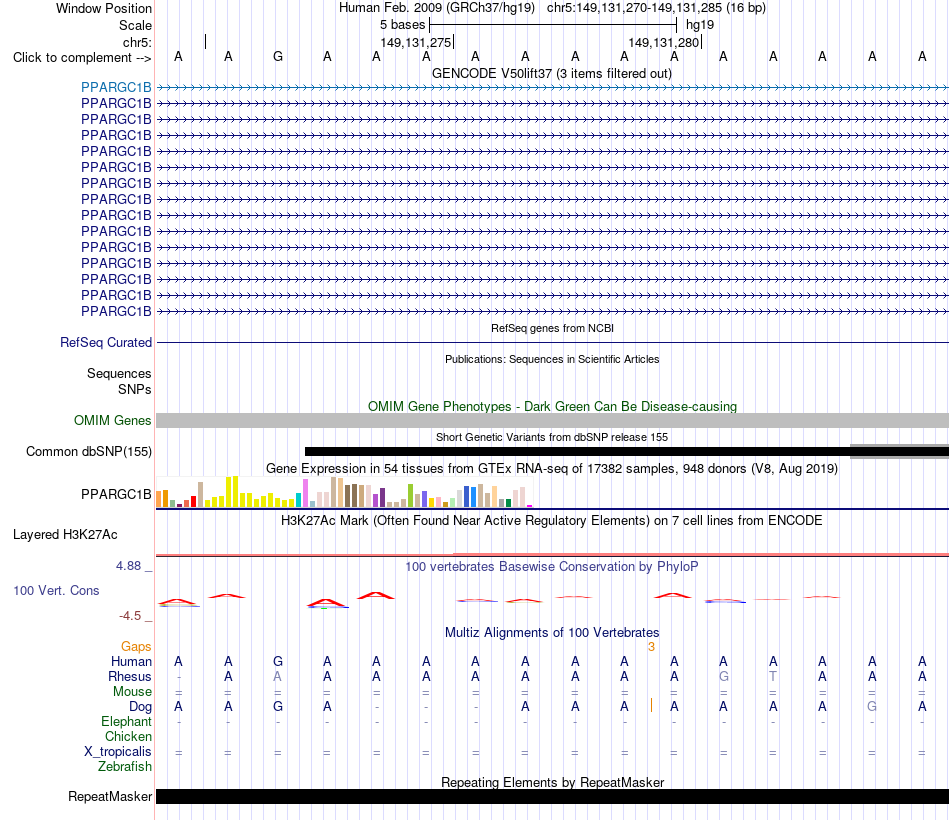Click the dbSNP release 155 title
The image size is (950, 820).
(x=552, y=437)
